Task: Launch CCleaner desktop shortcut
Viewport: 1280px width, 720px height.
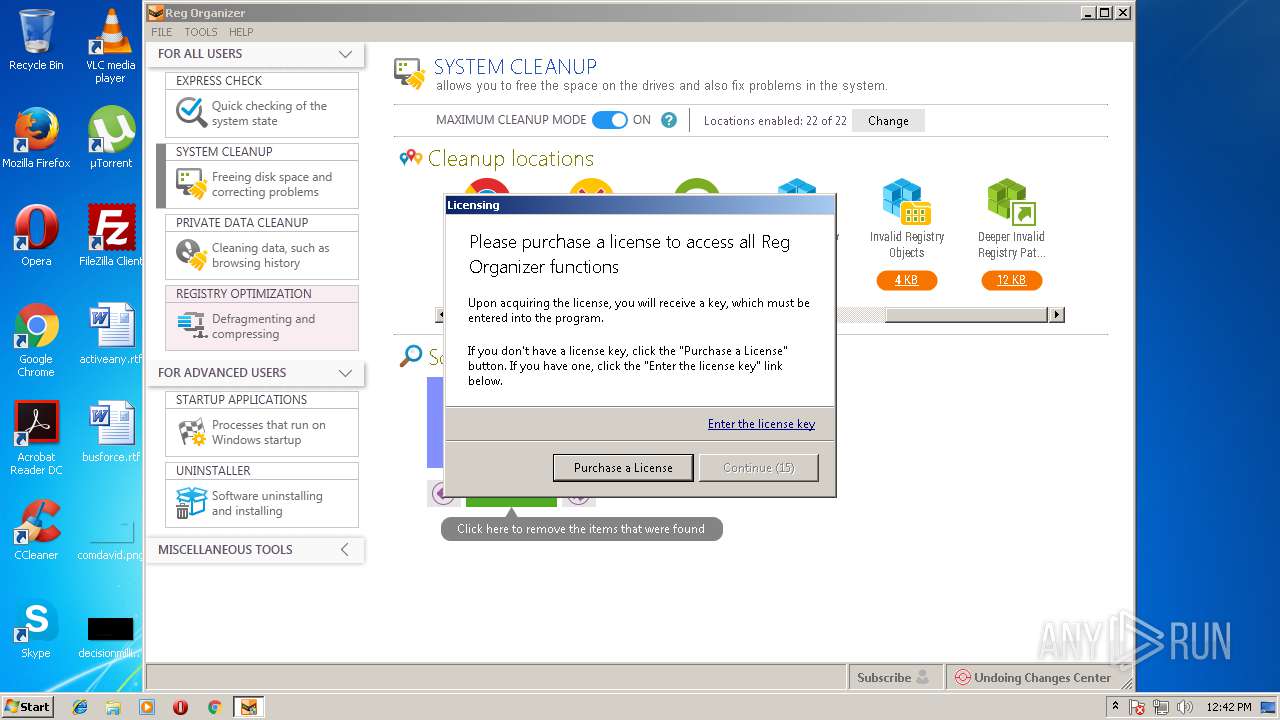Action: coord(36,530)
